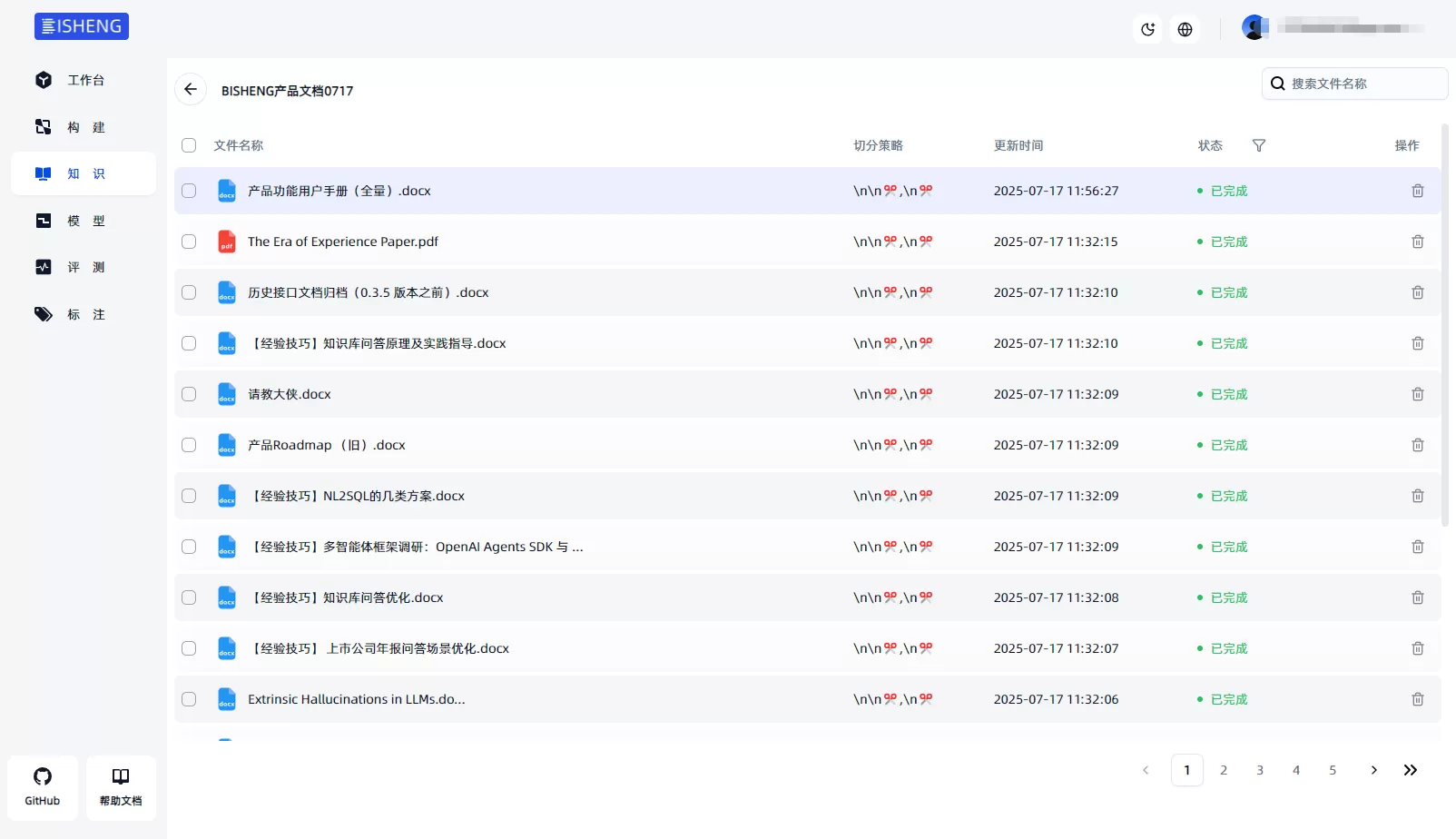Open language globe icon

[x=1185, y=29]
